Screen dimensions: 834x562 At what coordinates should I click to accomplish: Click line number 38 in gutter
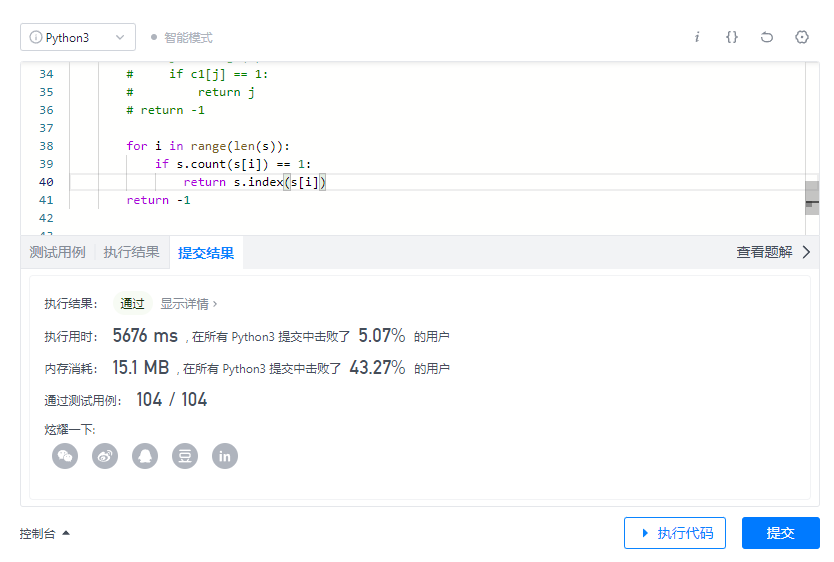[46, 146]
